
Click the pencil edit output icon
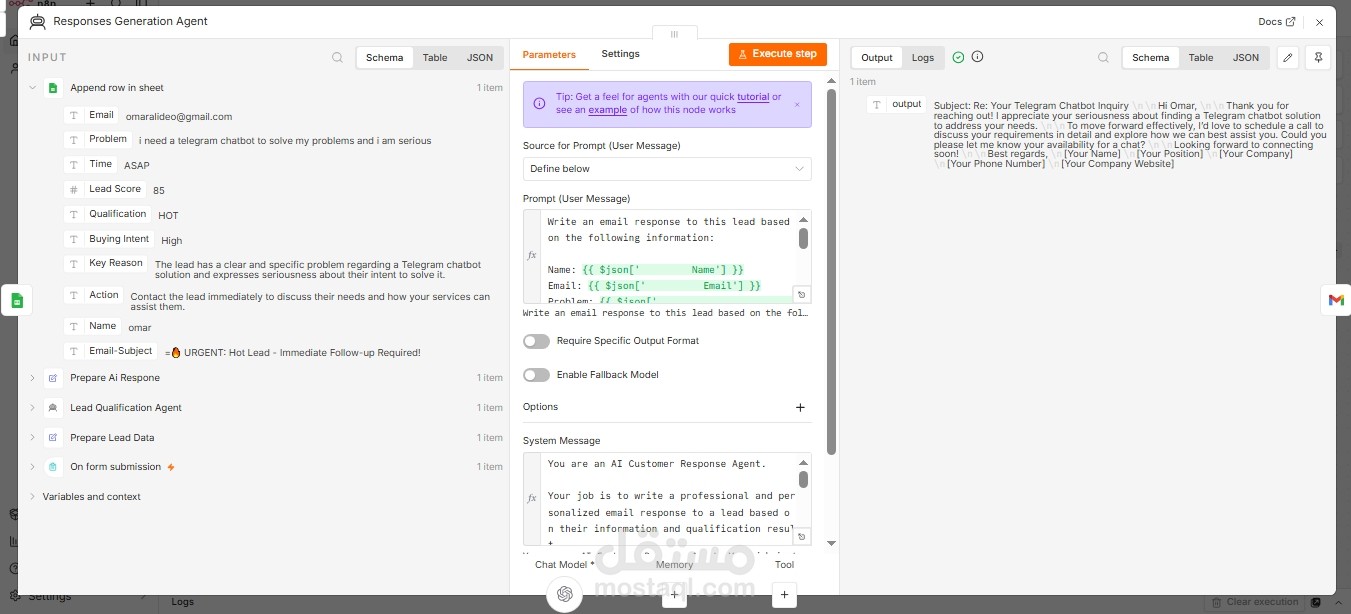[1288, 58]
